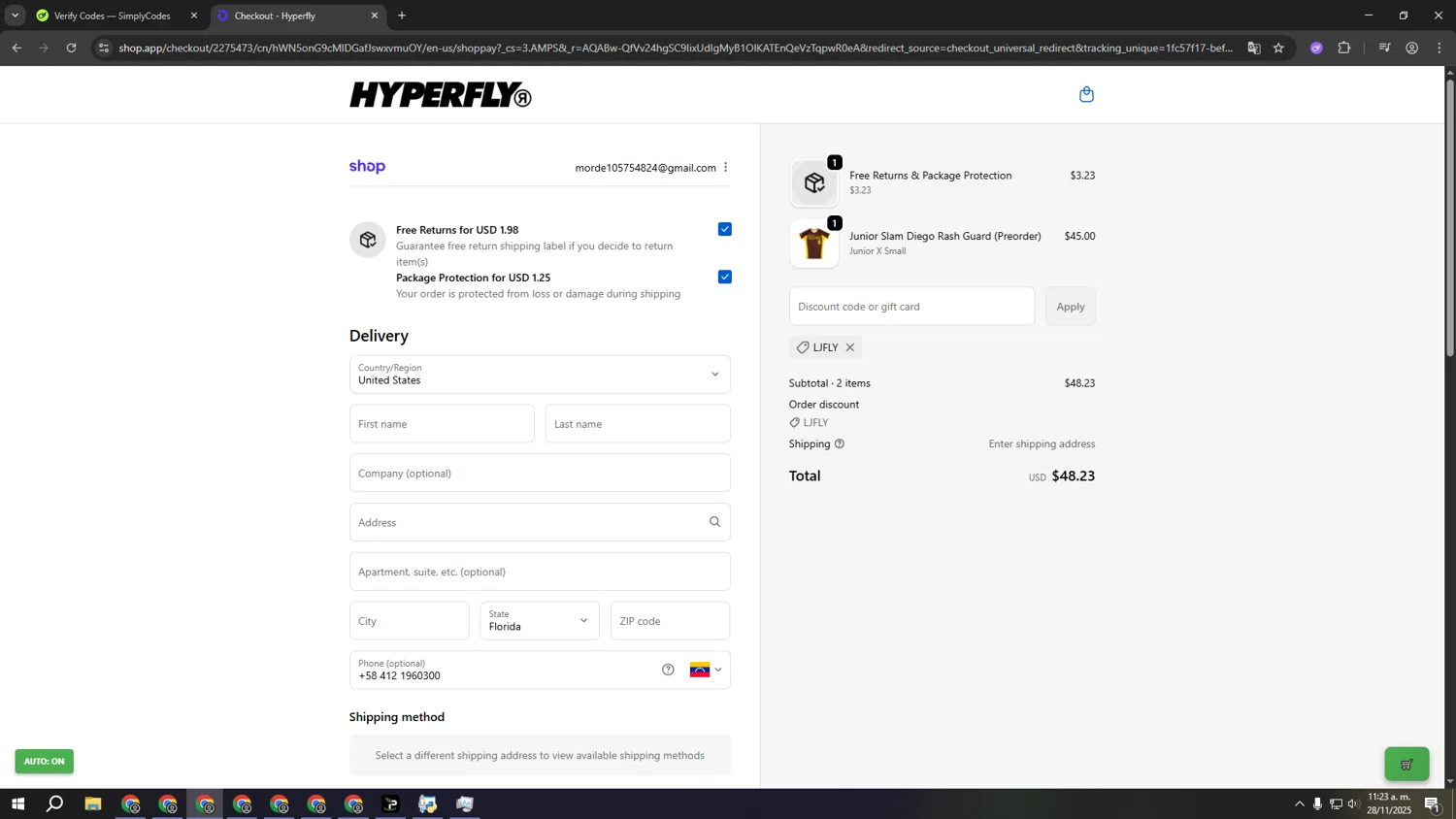
Task: Click the email morde105754824@gmail.com
Action: click(645, 168)
